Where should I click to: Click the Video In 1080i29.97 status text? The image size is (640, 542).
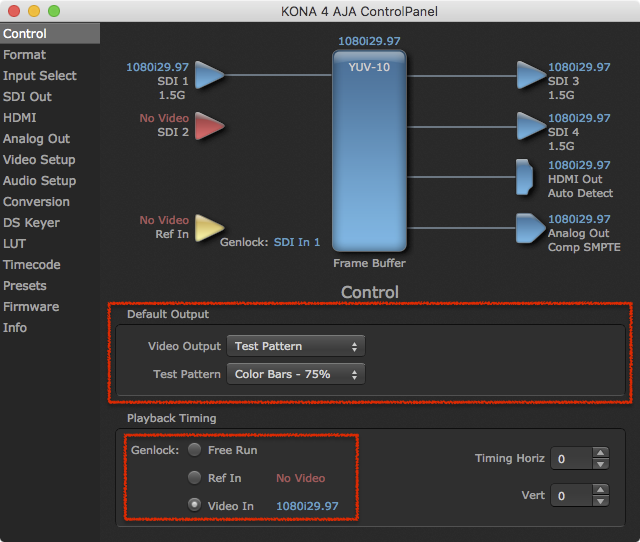click(x=307, y=506)
